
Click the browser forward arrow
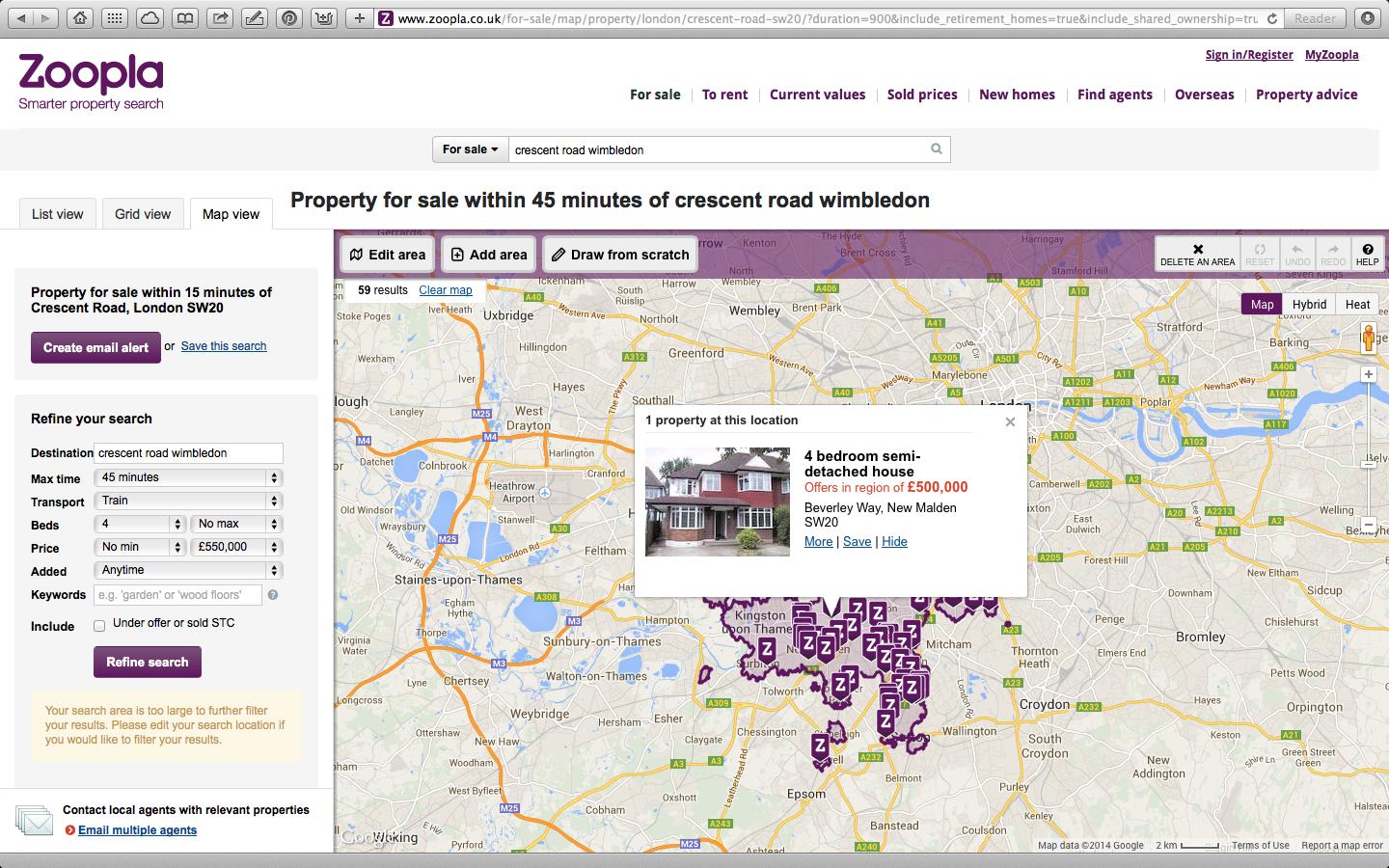click(46, 18)
